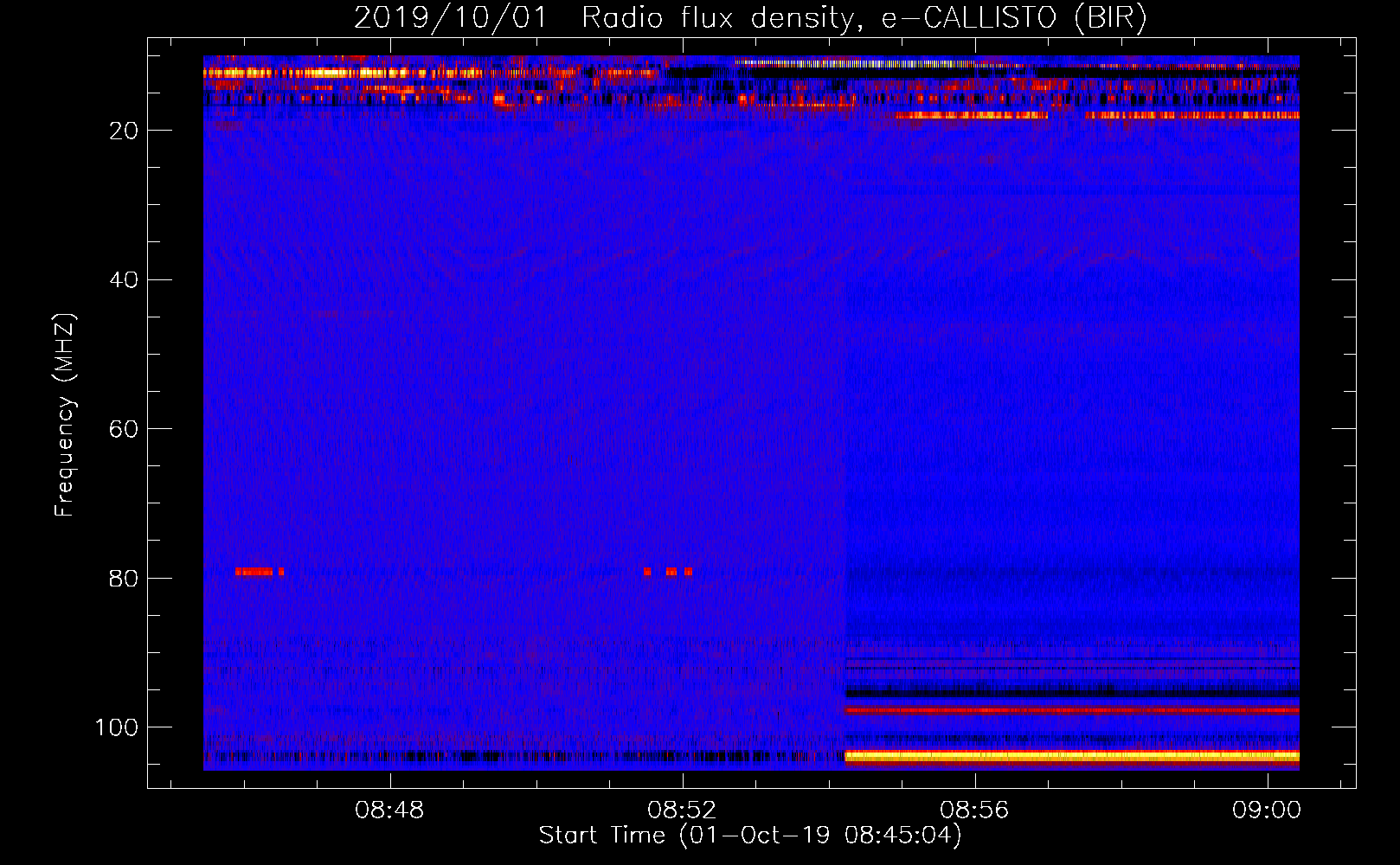Click the bright yellow band below 100 MHz
Viewport: 1400px width, 865px height.
(x=1072, y=756)
